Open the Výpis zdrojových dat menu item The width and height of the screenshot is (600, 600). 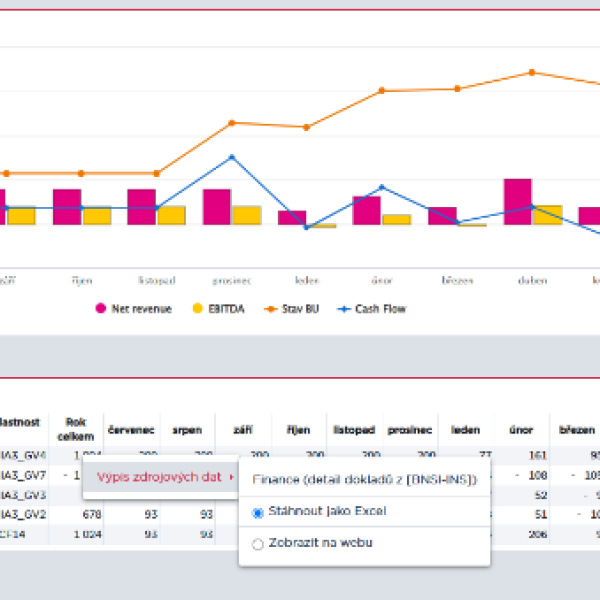pos(158,477)
